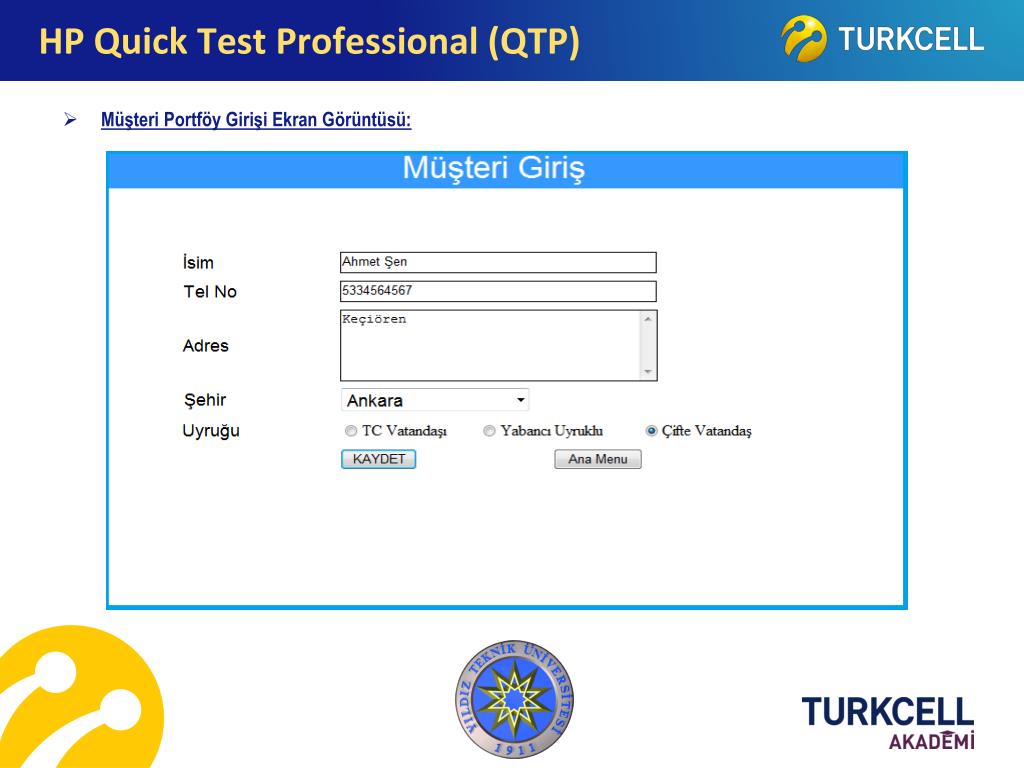Click the Müşteri Giriş form title
This screenshot has height=768, width=1024.
coord(494,168)
